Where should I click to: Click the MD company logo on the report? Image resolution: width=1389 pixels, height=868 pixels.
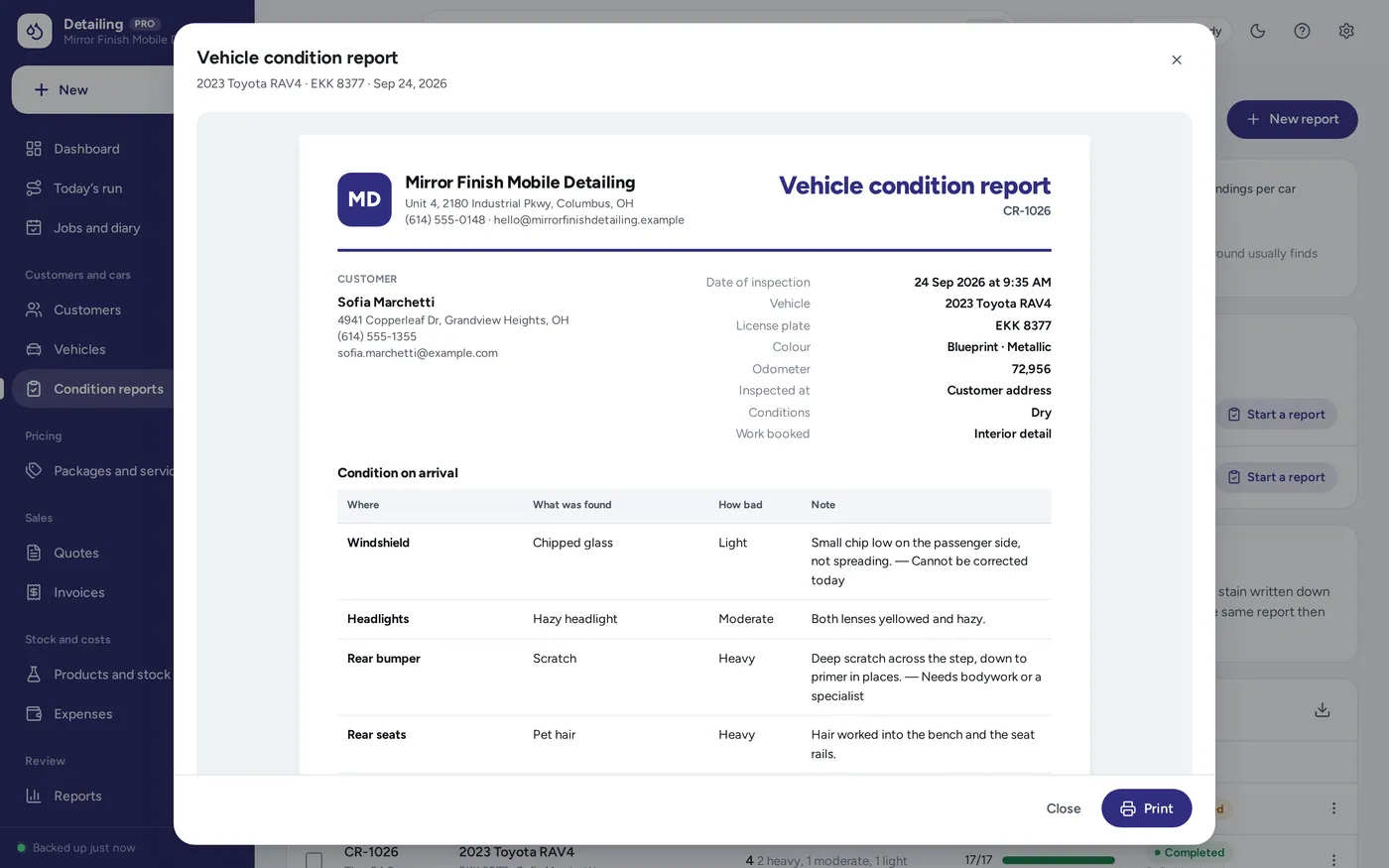tap(364, 199)
